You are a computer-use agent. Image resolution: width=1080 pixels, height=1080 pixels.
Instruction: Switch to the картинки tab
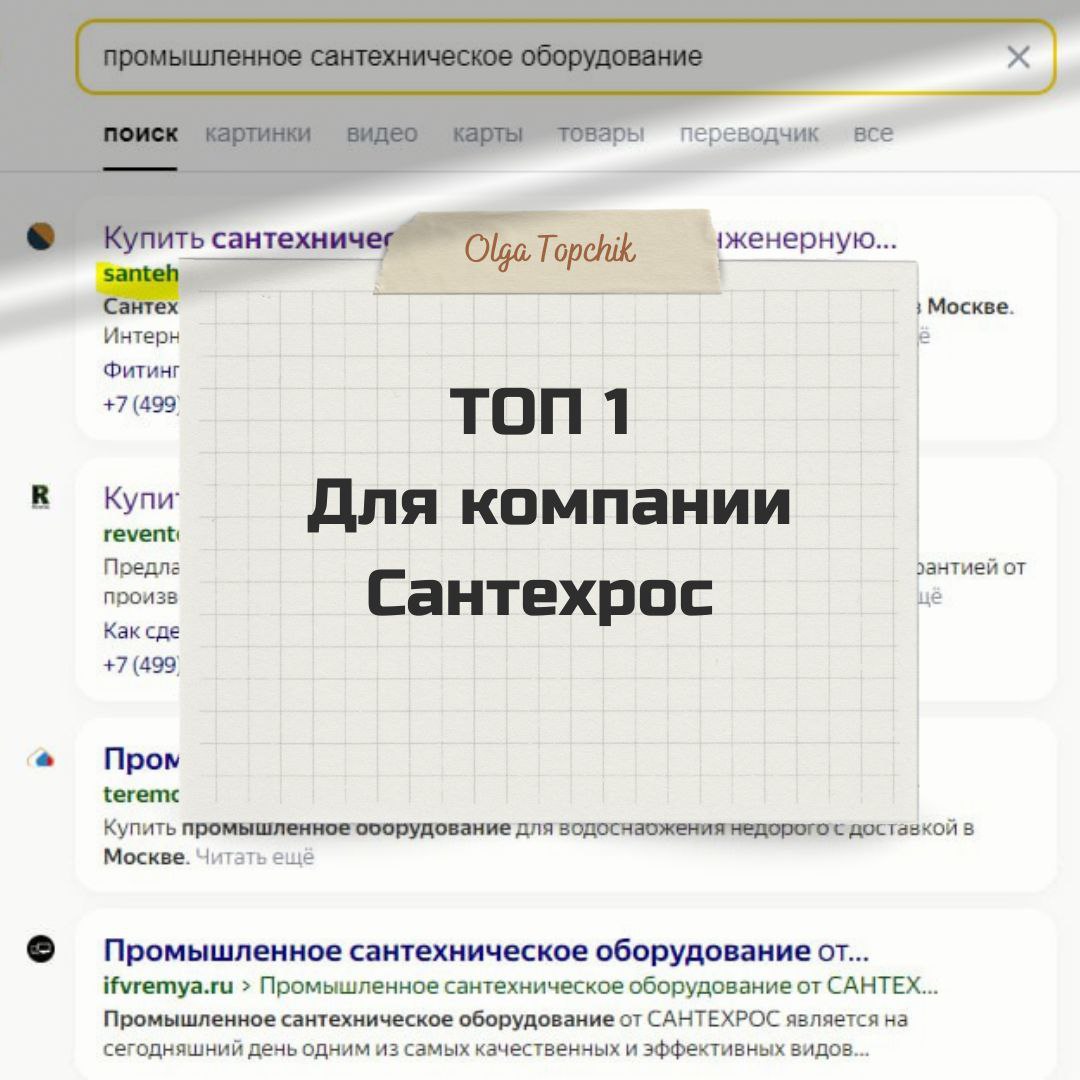click(258, 134)
